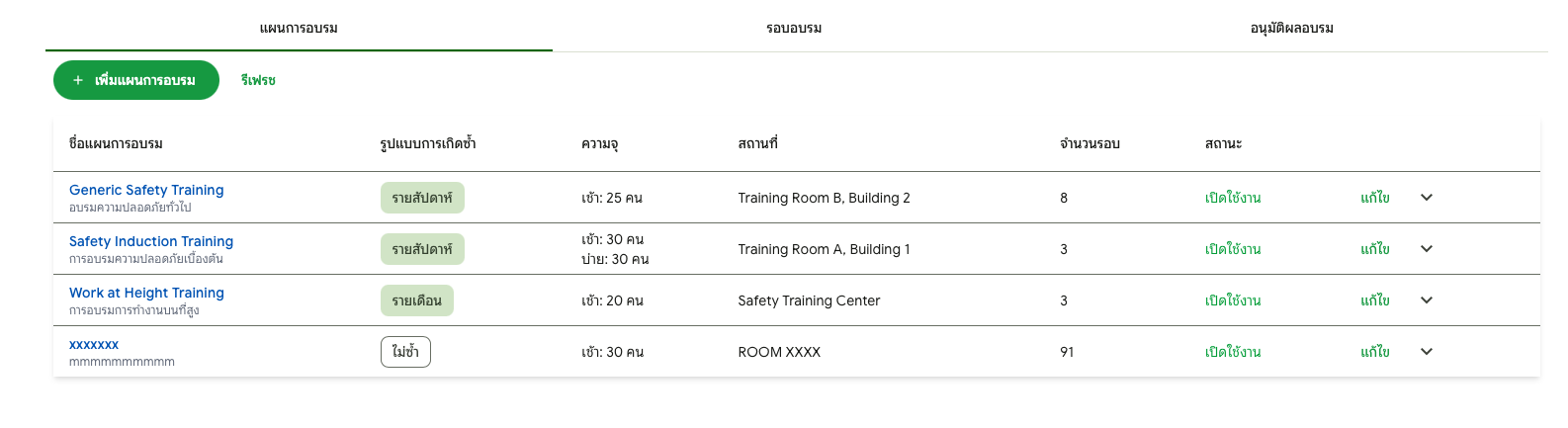Click the รายเดือน recurrence badge
The width and height of the screenshot is (1568, 428).
pyautogui.click(x=416, y=300)
